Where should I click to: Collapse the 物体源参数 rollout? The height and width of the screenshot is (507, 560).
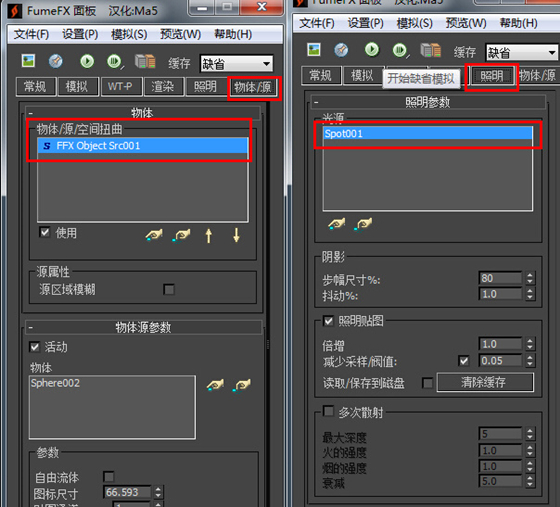pos(31,327)
